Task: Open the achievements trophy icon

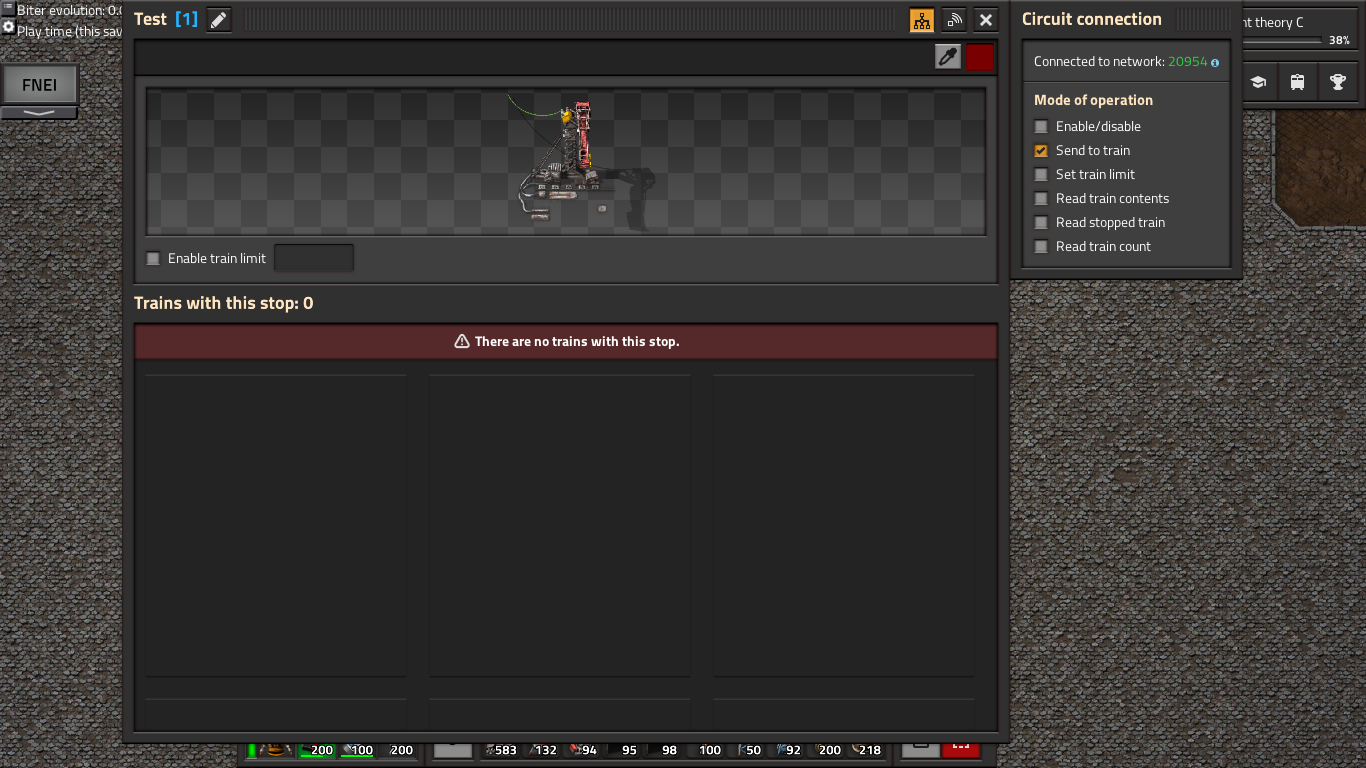Action: (x=1337, y=82)
